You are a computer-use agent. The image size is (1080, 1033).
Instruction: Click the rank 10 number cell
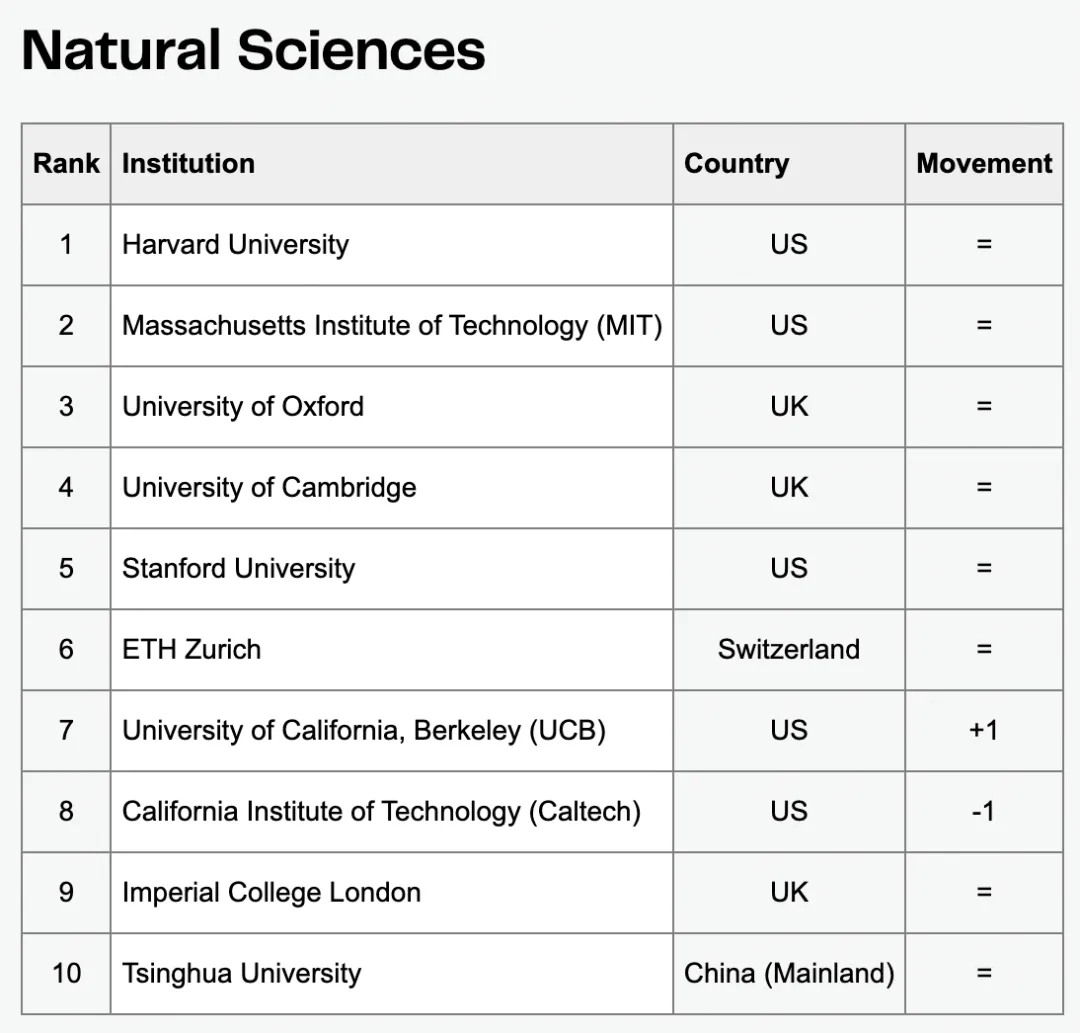tap(66, 974)
